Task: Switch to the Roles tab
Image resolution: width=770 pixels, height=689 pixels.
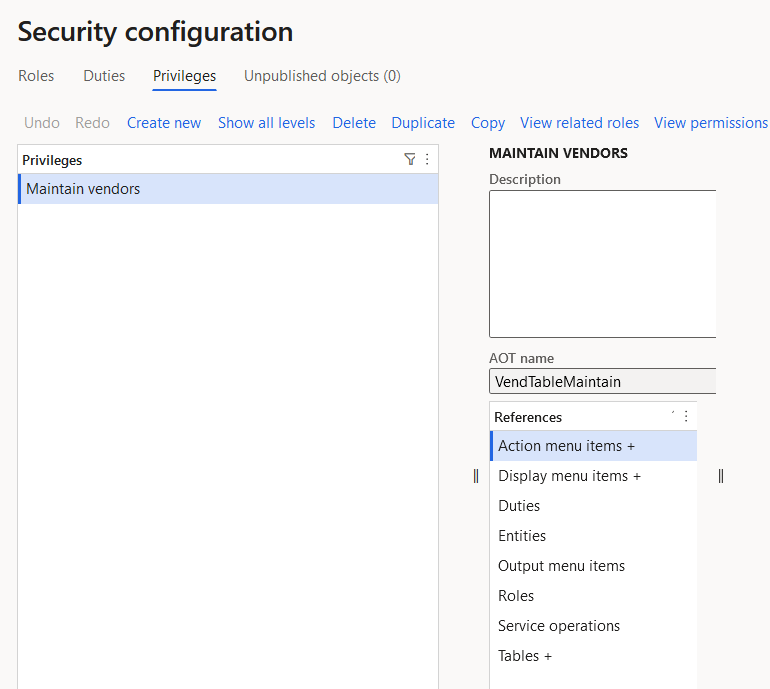Action: click(36, 76)
